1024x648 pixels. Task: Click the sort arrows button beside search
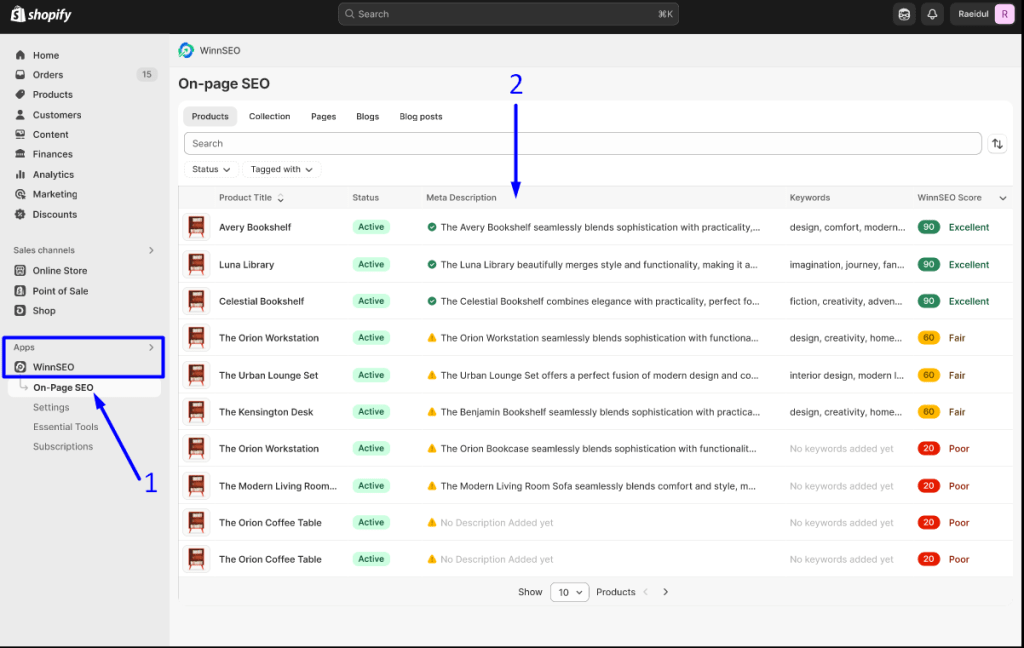(997, 144)
